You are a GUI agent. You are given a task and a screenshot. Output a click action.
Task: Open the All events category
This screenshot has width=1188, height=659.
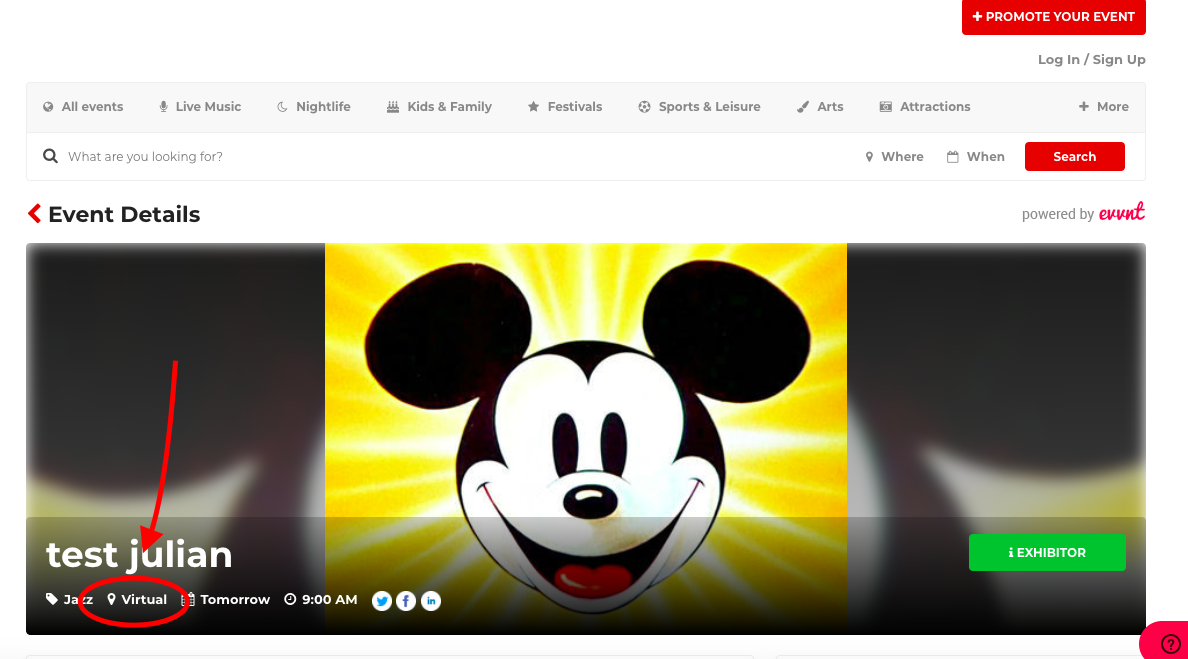(x=83, y=107)
